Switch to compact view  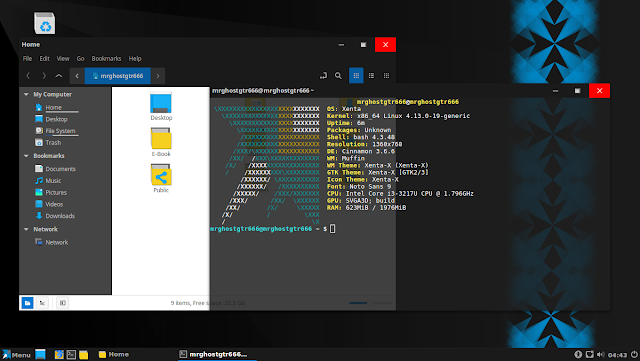[x=386, y=76]
